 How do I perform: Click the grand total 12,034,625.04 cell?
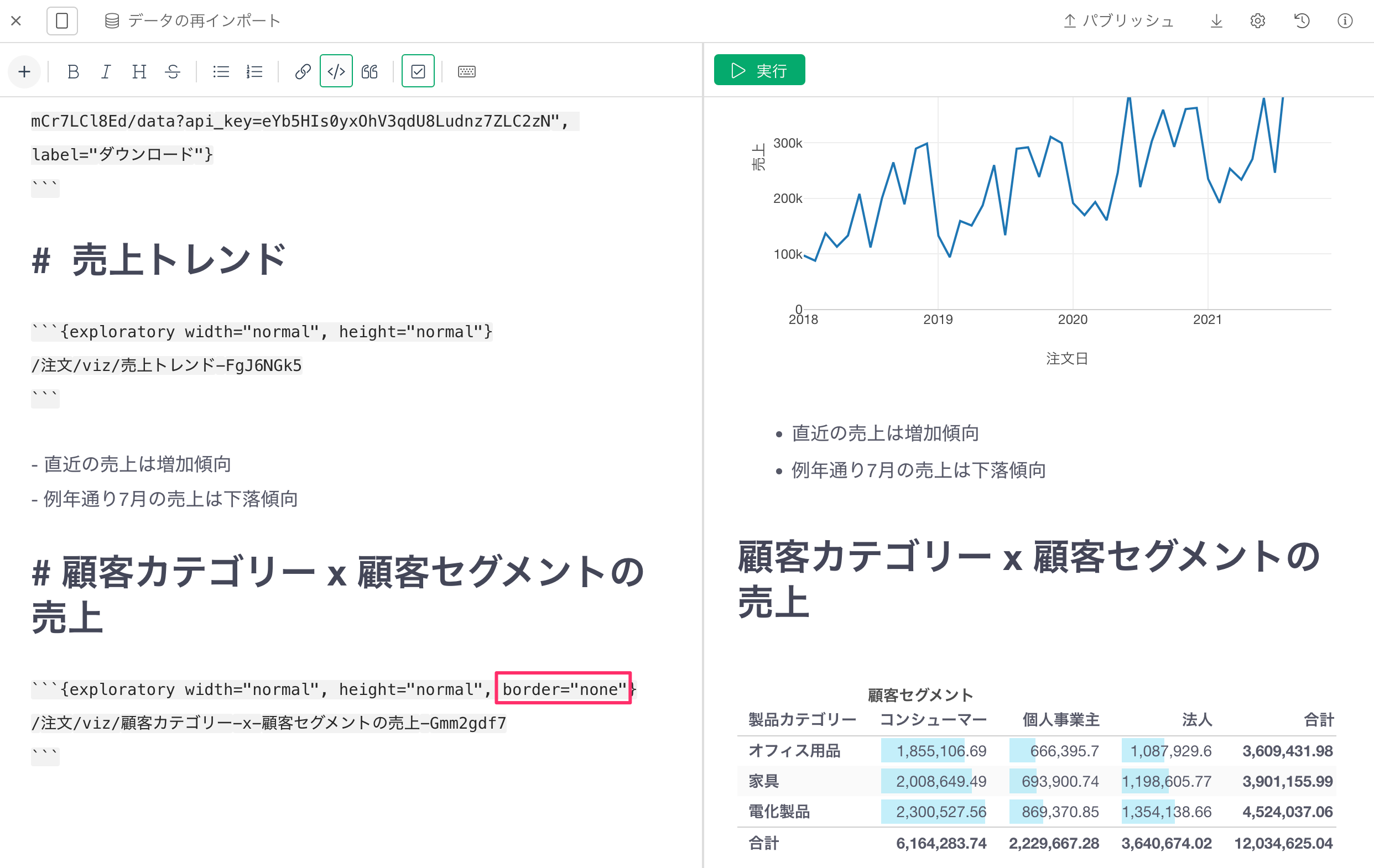tap(1283, 843)
